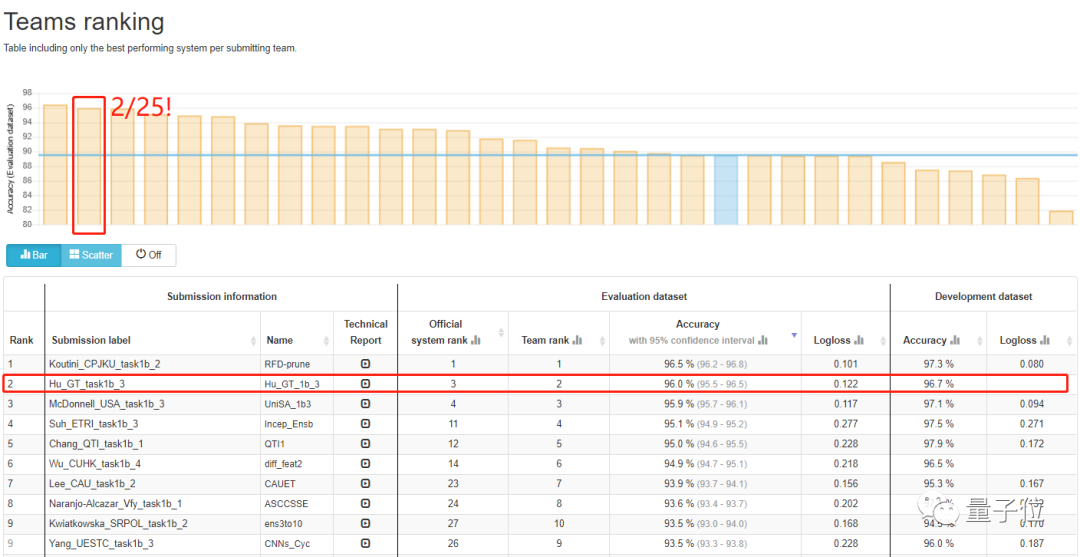
Task: Click bar chart icon beside Official system rank
Action: [476, 340]
